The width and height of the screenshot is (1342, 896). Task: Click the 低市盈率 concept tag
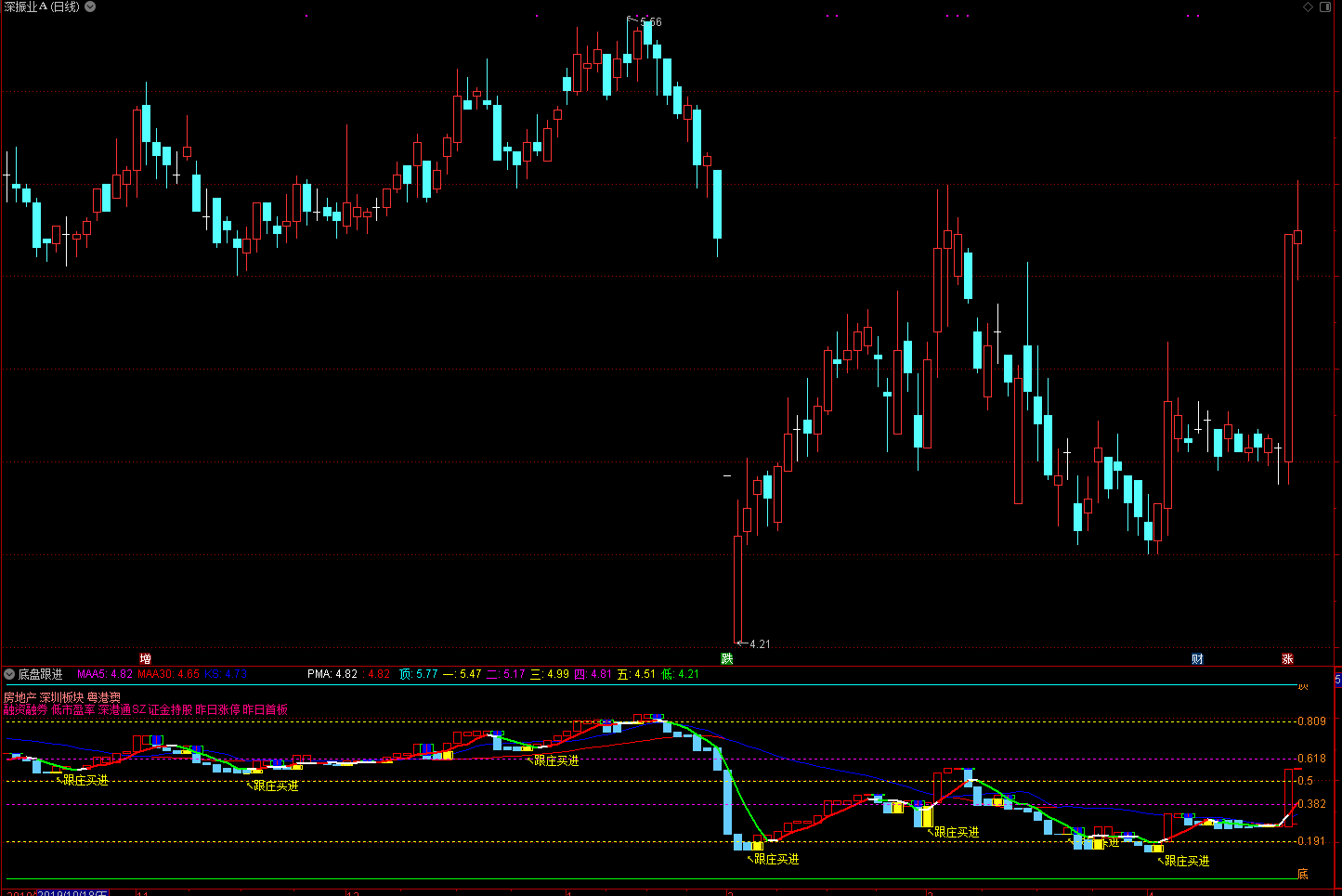(x=73, y=709)
